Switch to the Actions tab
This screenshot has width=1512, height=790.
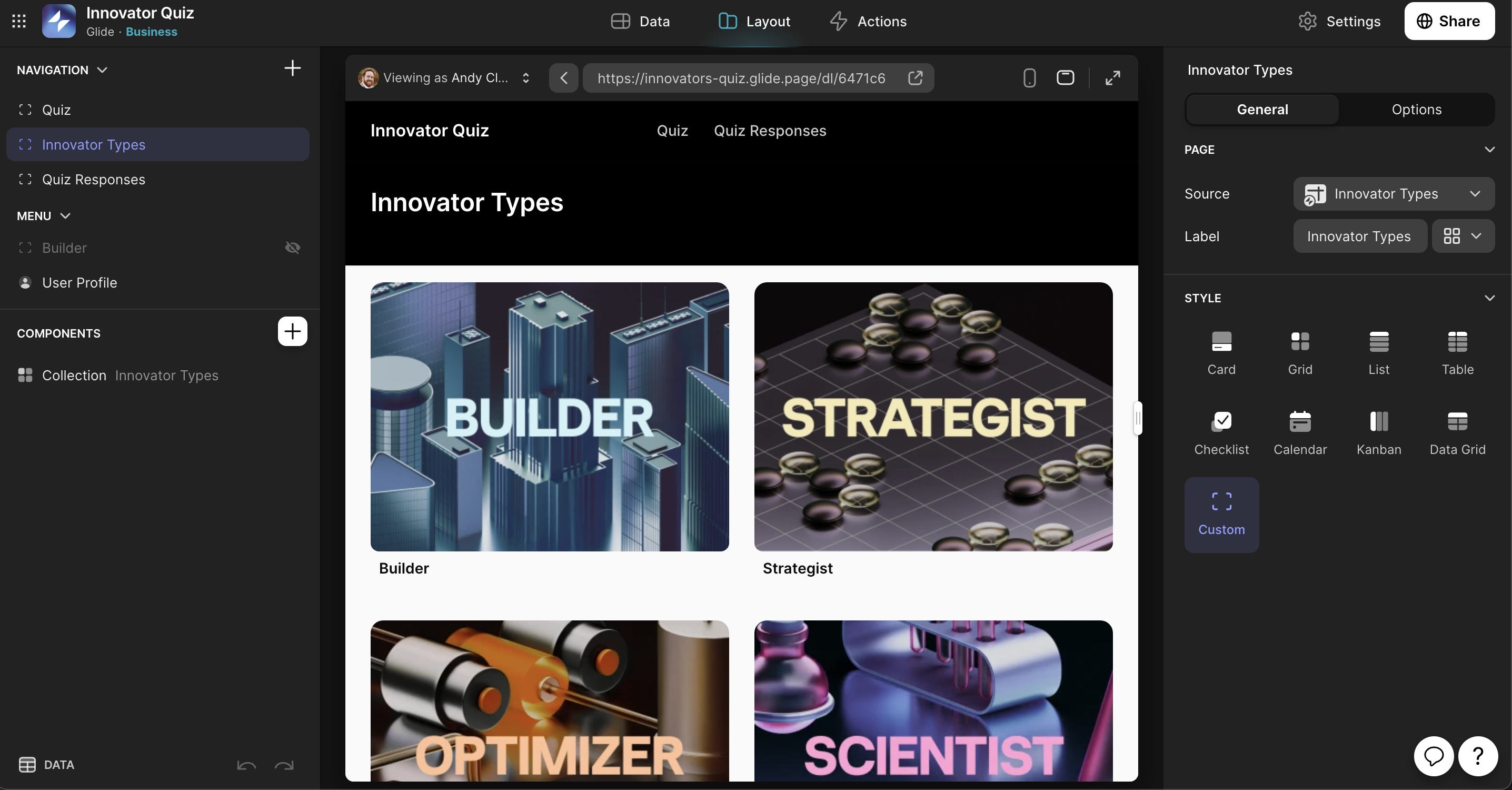pyautogui.click(x=868, y=21)
